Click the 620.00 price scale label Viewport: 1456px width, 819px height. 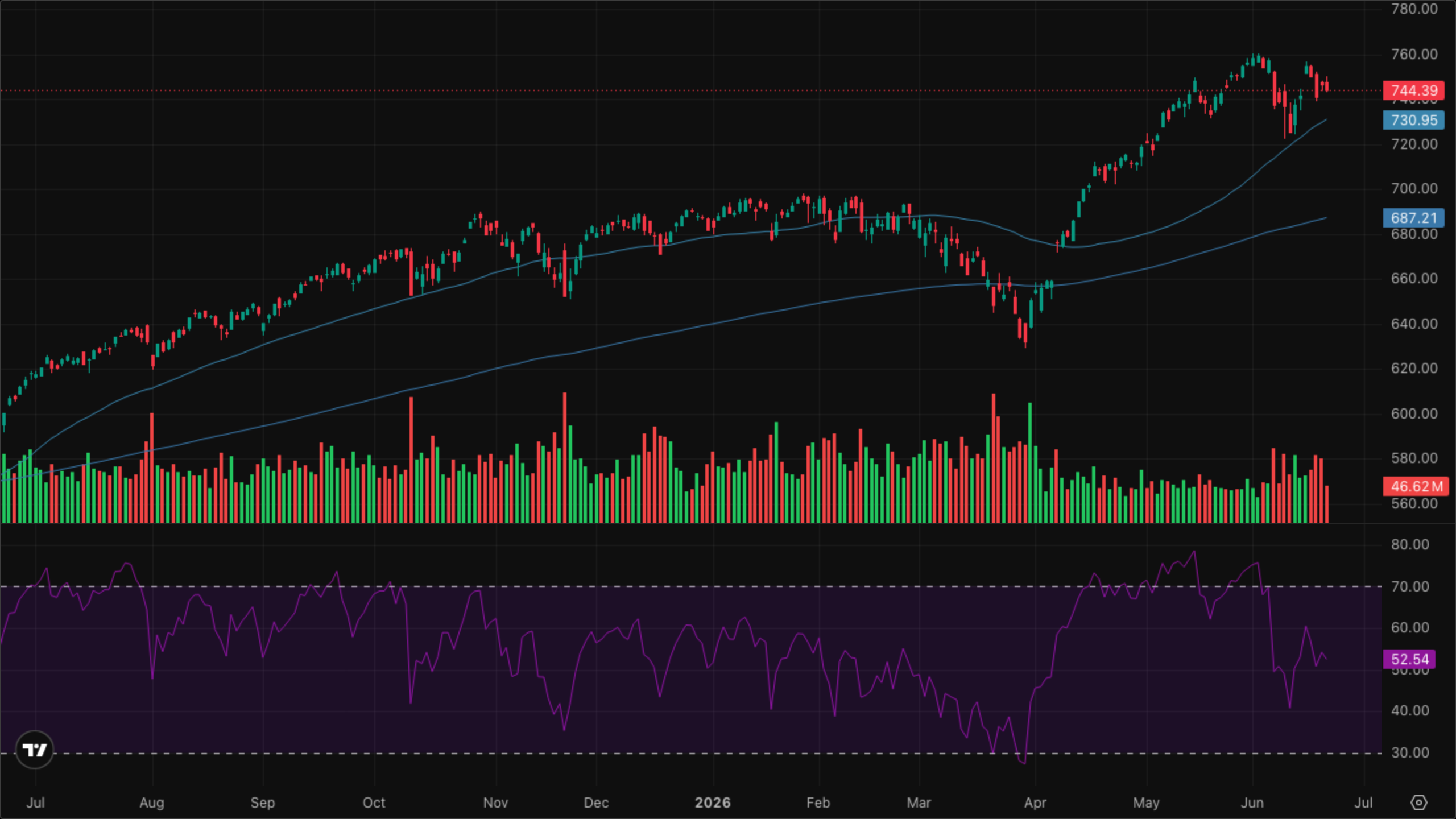(x=1414, y=368)
